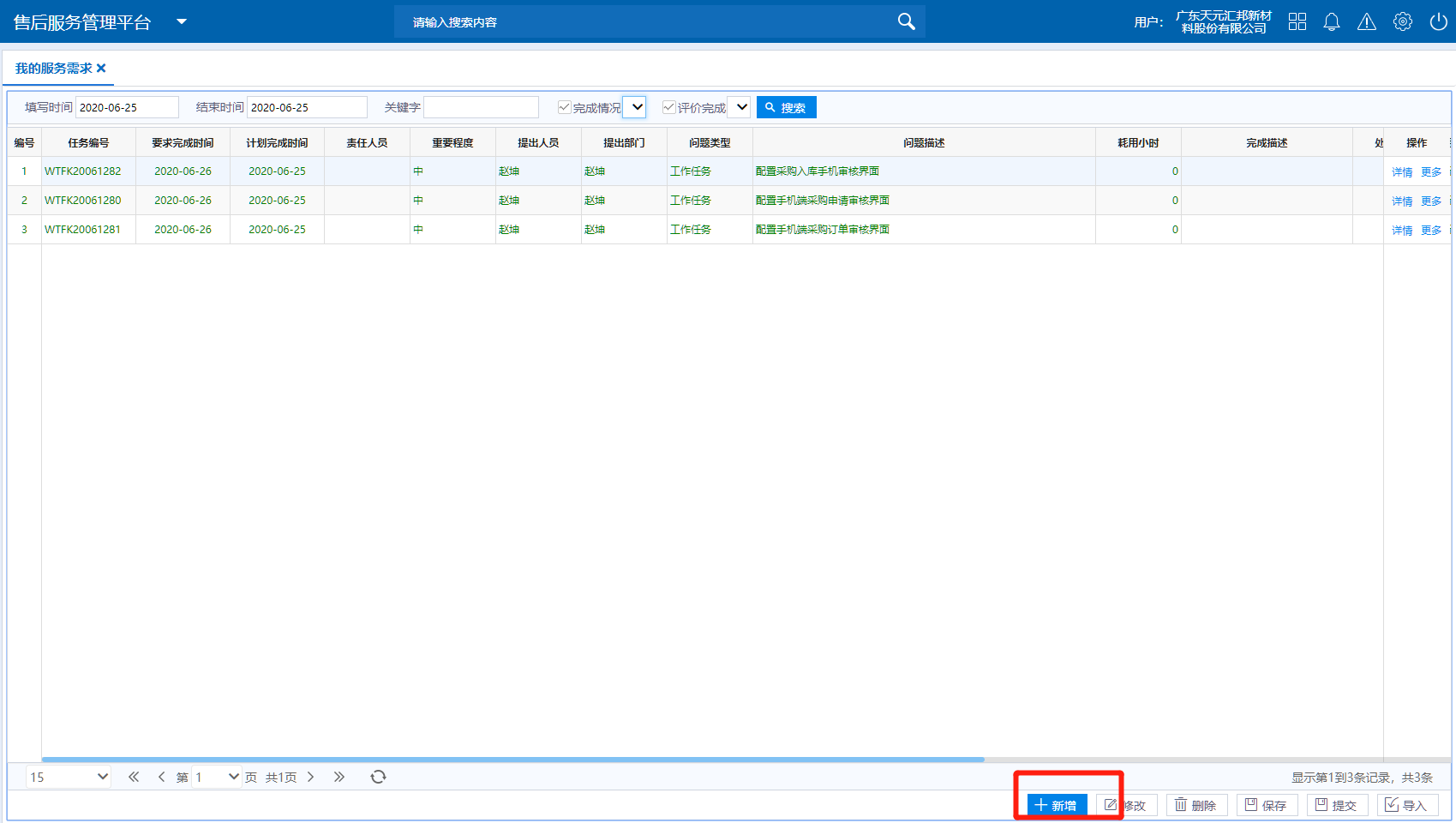Click the search magnifier icon in top bar

click(906, 21)
